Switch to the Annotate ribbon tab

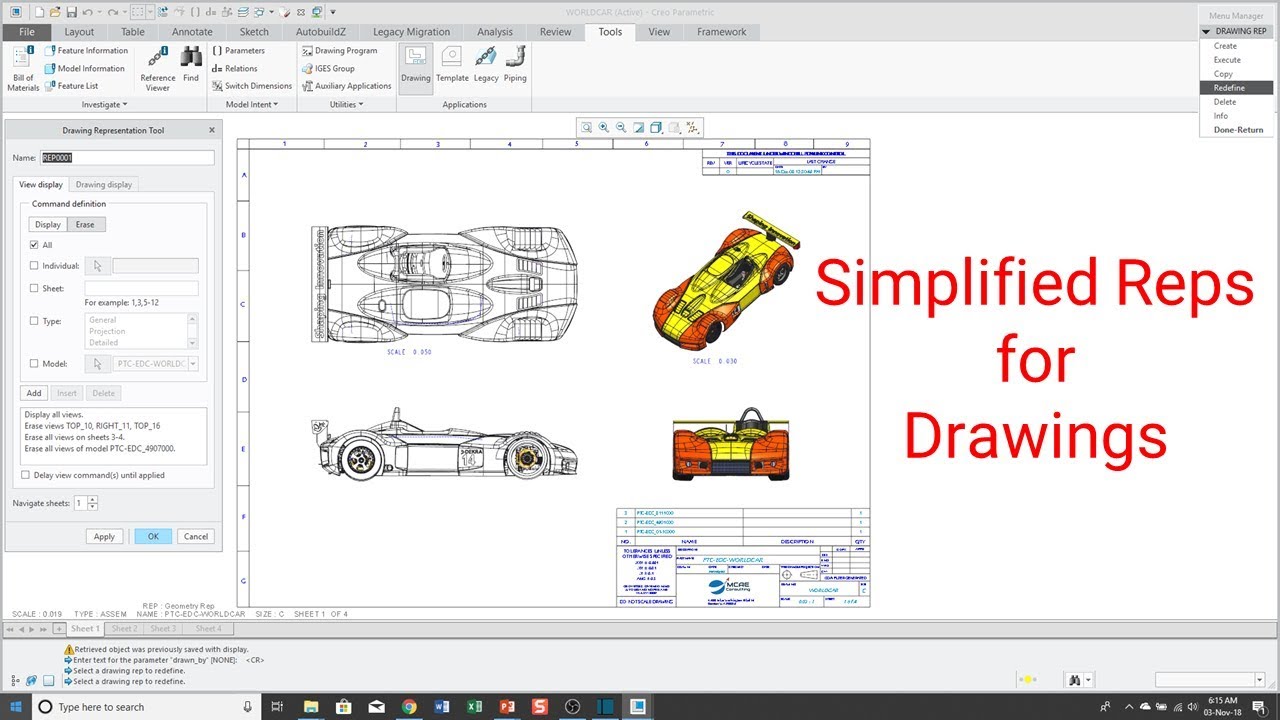point(192,32)
